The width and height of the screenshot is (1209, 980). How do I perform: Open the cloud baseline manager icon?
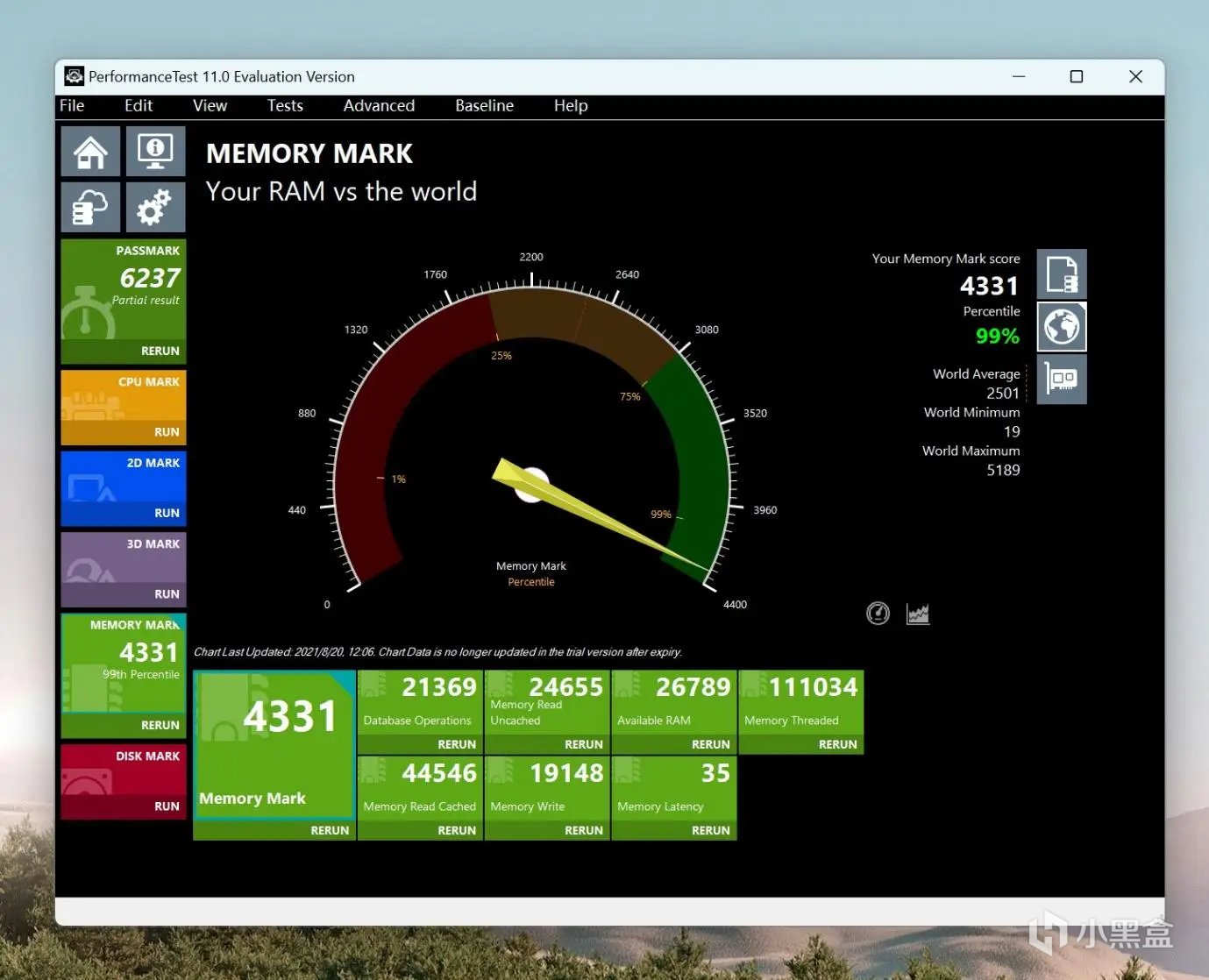(91, 208)
